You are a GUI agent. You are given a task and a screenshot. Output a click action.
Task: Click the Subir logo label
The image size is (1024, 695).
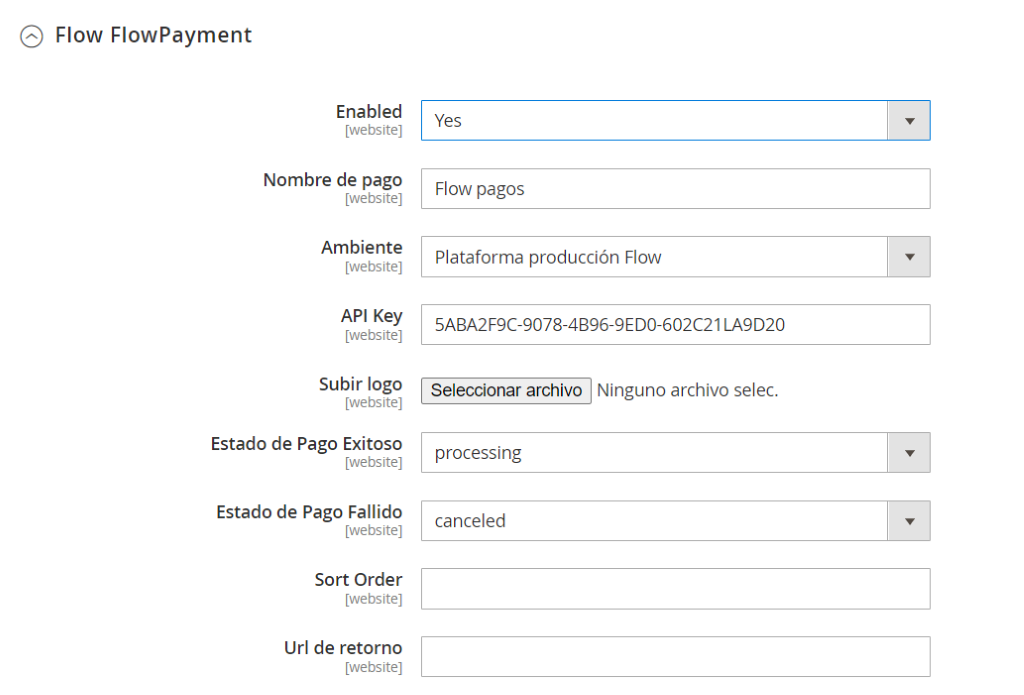pyautogui.click(x=360, y=384)
